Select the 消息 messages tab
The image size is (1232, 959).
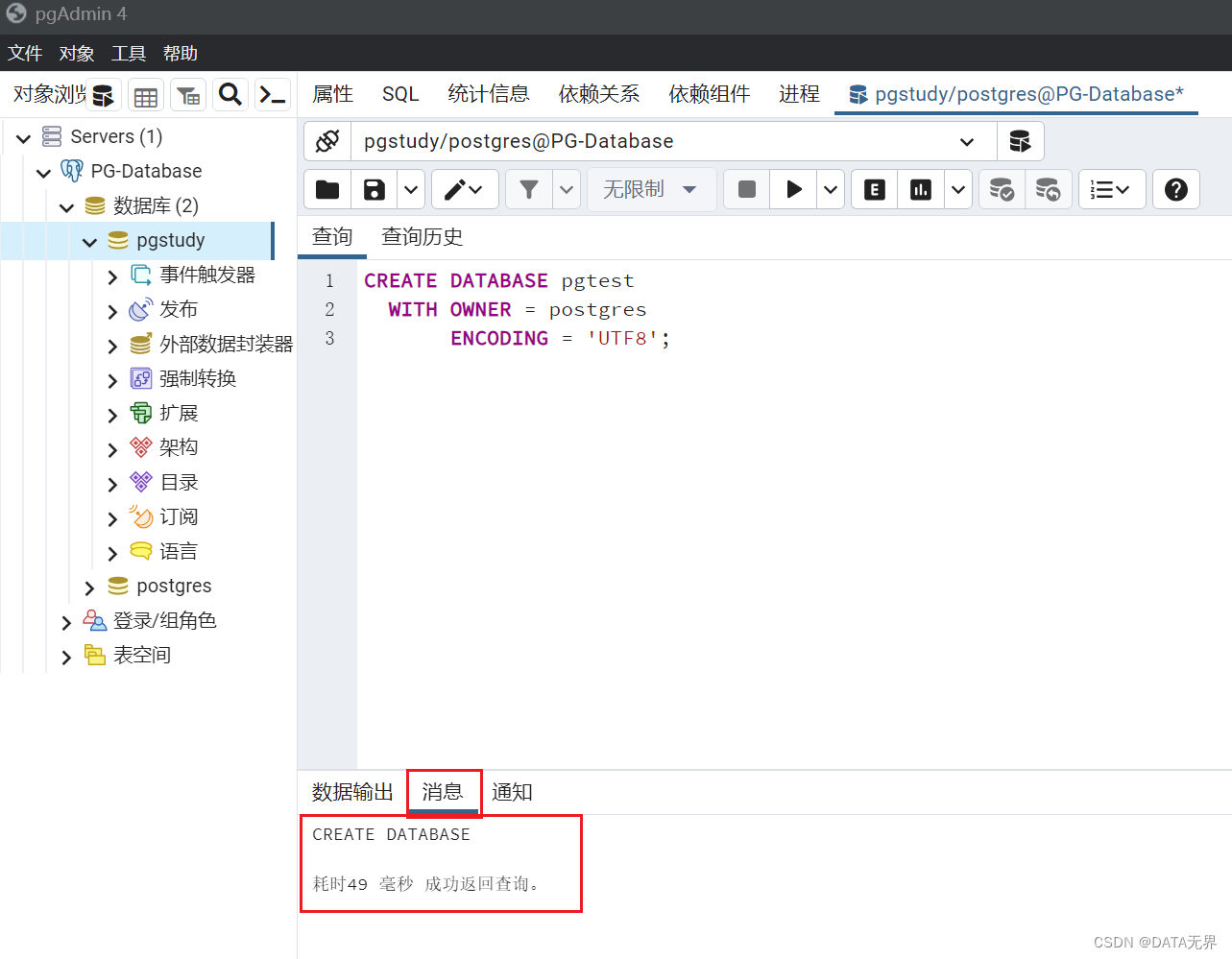click(x=443, y=792)
